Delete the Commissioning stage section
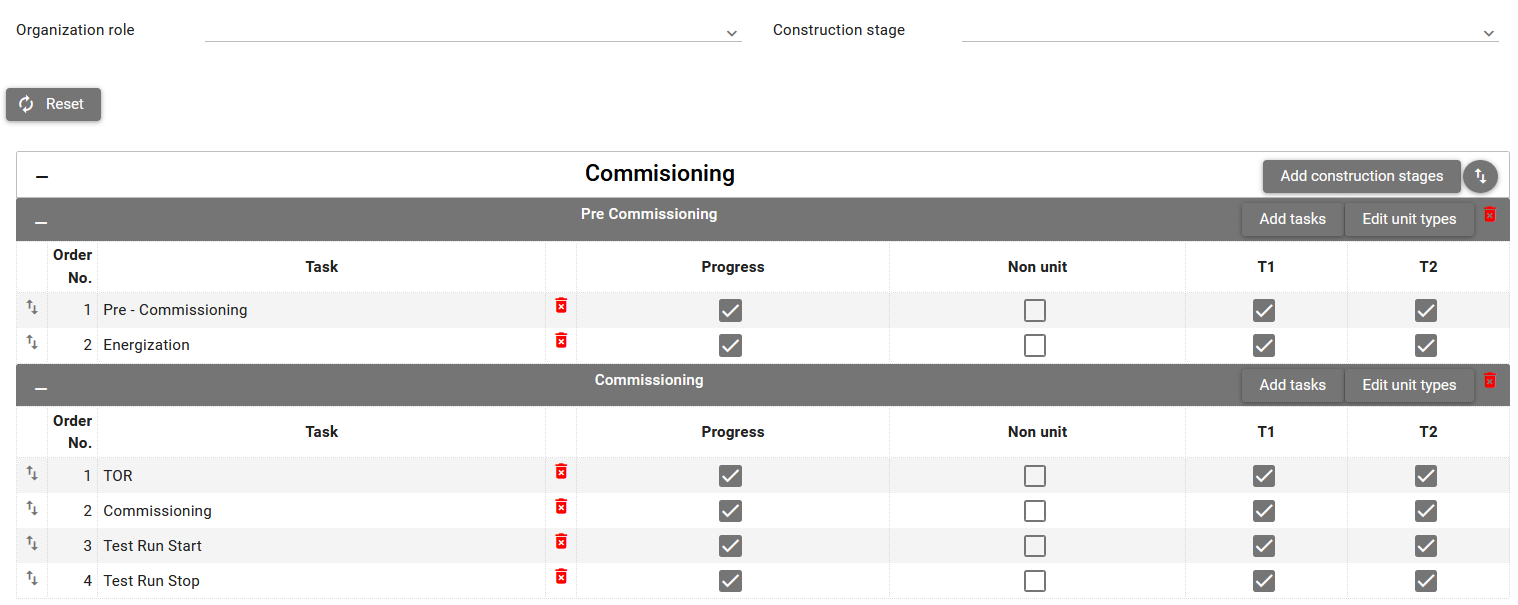This screenshot has height=605, width=1518. tap(1490, 381)
